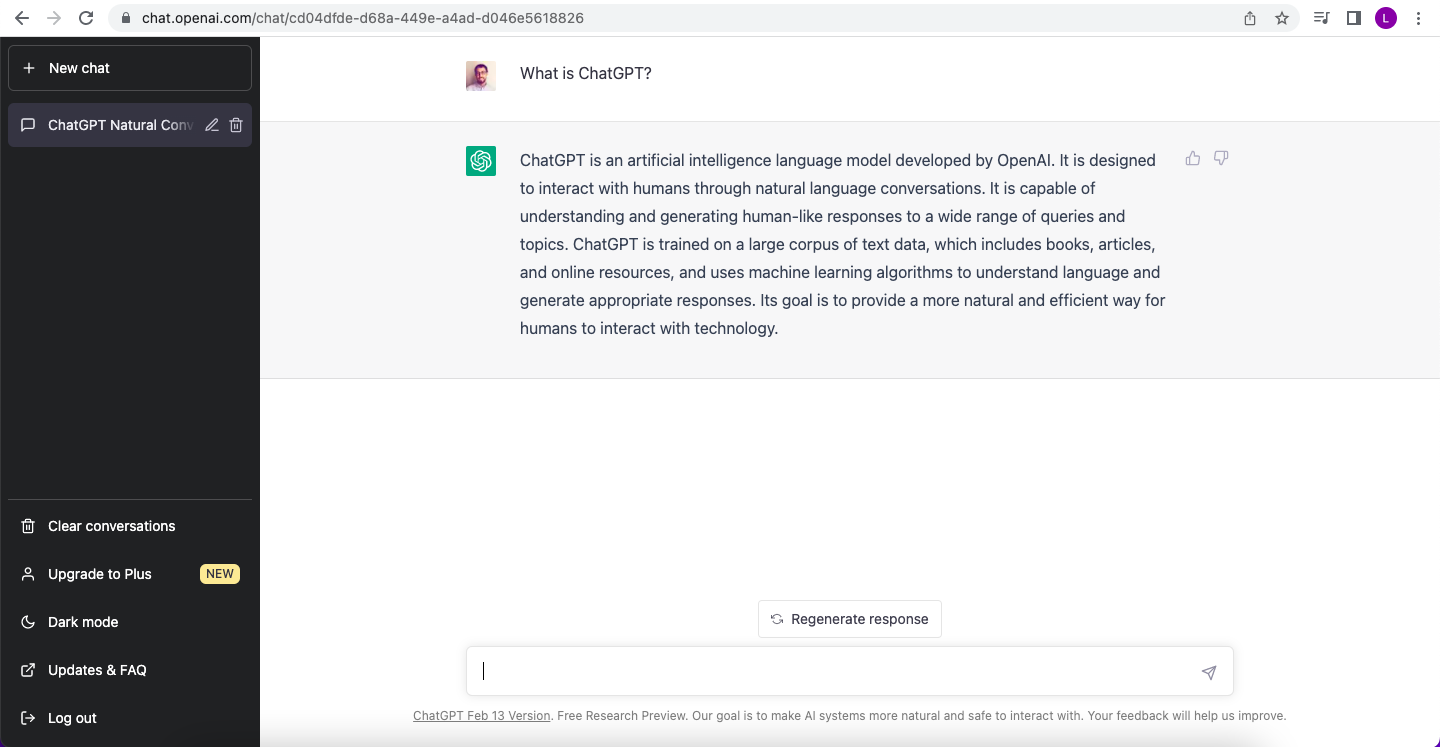Open the browser profile avatar menu
Screen dimensions: 1440x747
[1386, 17]
